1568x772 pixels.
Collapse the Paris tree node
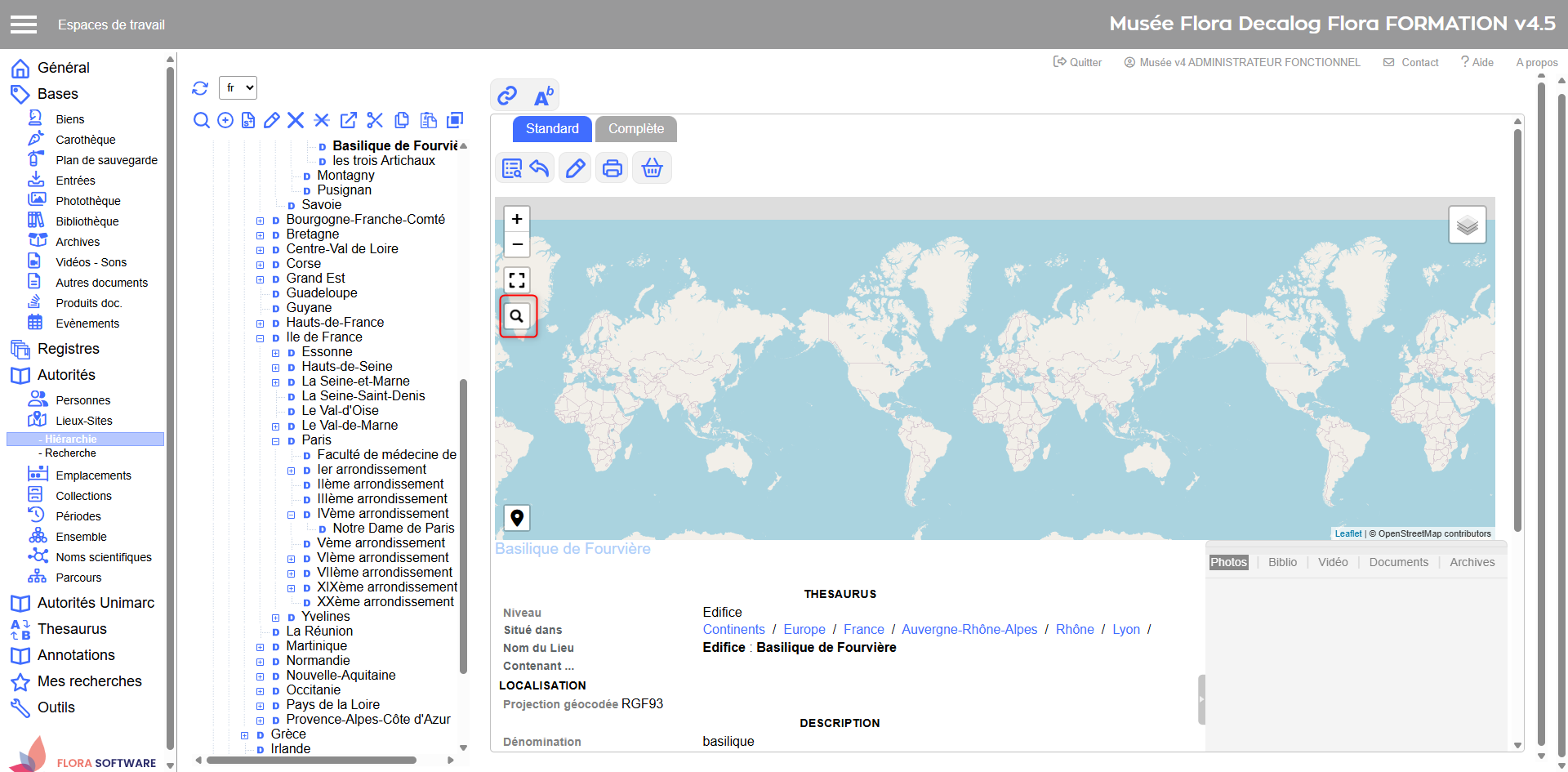[x=276, y=441]
